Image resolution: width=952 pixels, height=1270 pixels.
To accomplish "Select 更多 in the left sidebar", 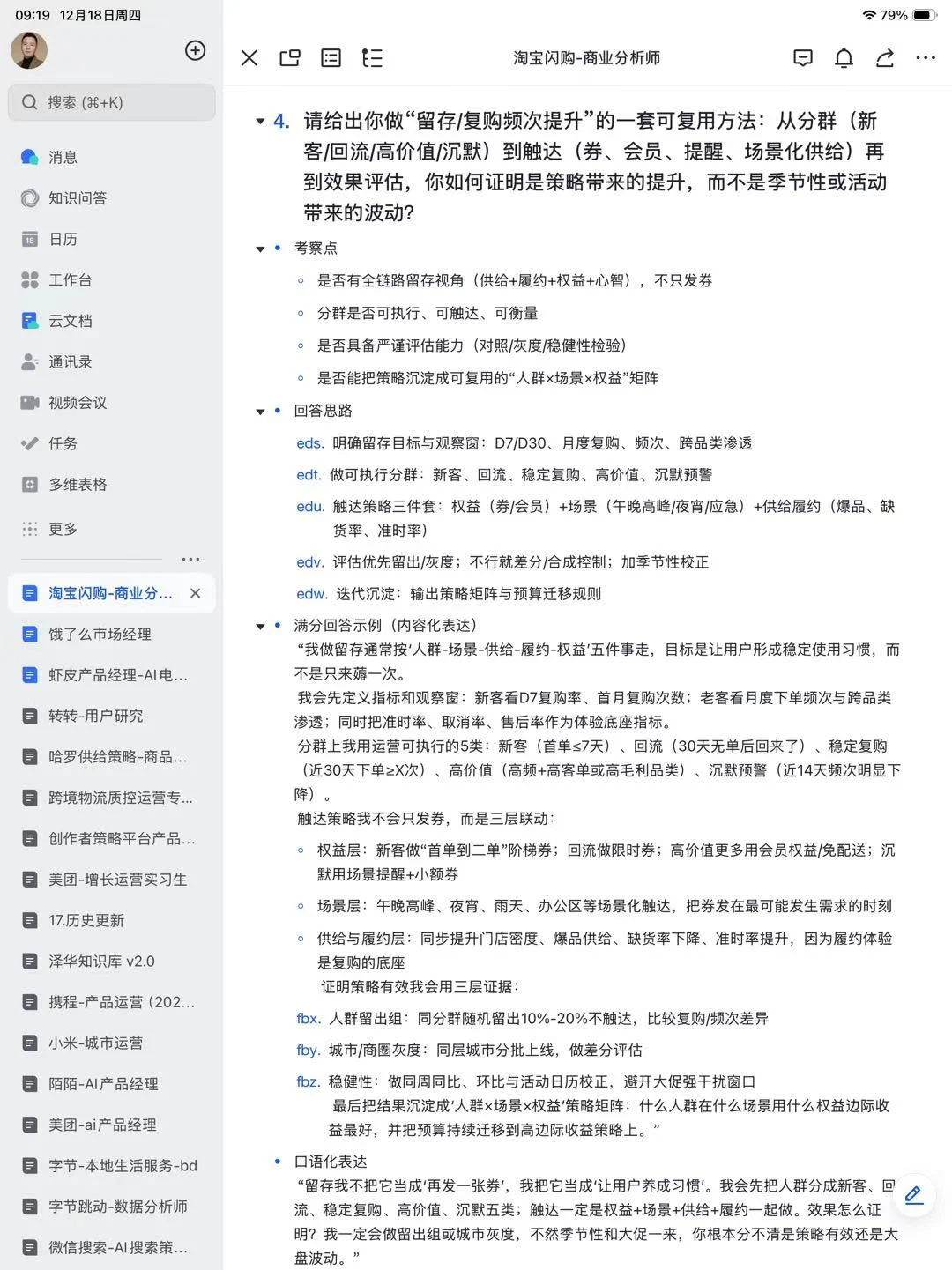I will tap(62, 527).
